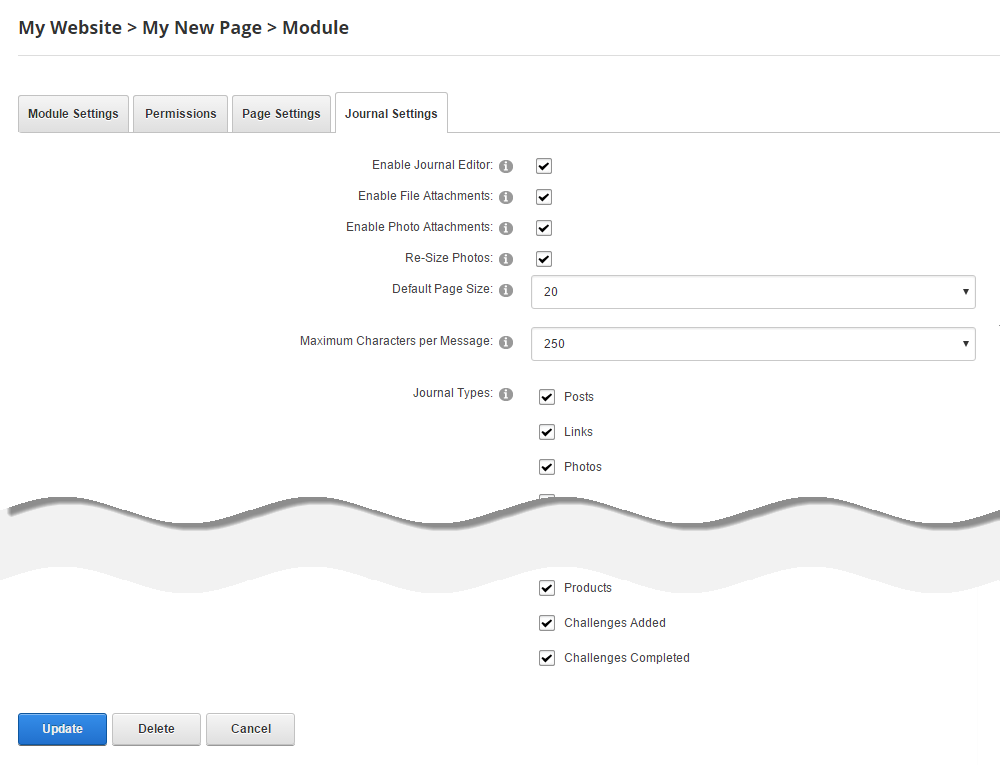Click info icon next to Journal Types
The image size is (1000, 765).
[x=506, y=394]
